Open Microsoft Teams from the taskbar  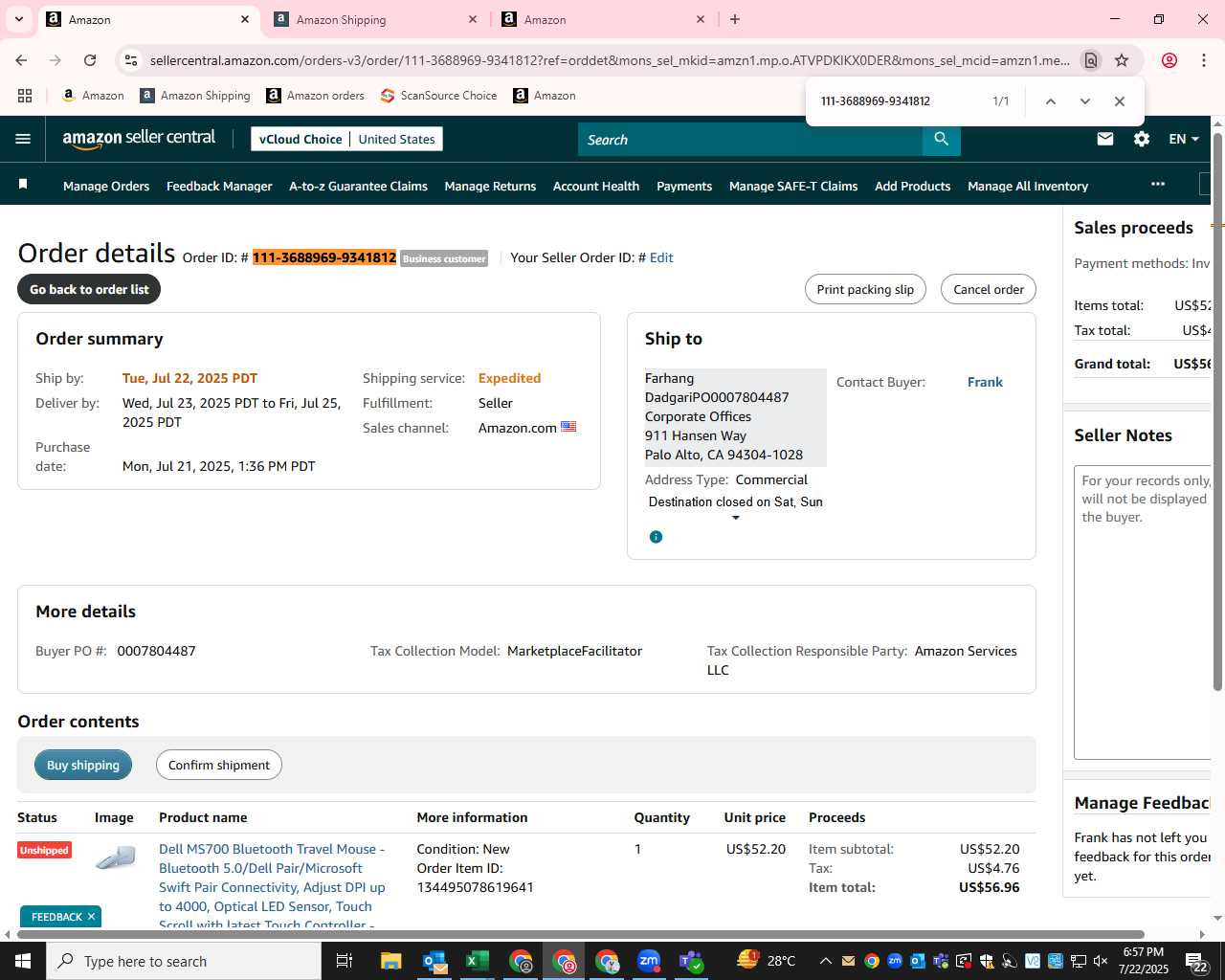pyautogui.click(x=691, y=961)
